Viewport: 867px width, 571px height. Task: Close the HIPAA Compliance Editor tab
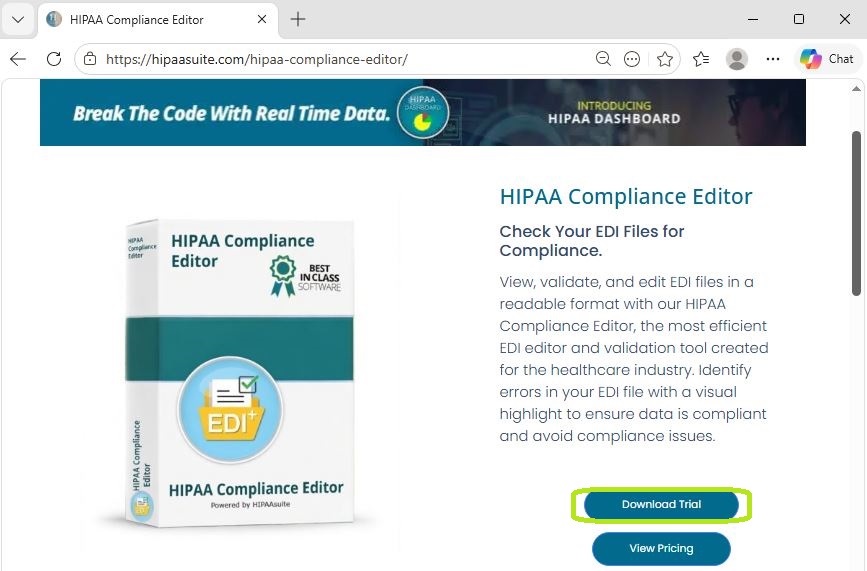coord(262,19)
